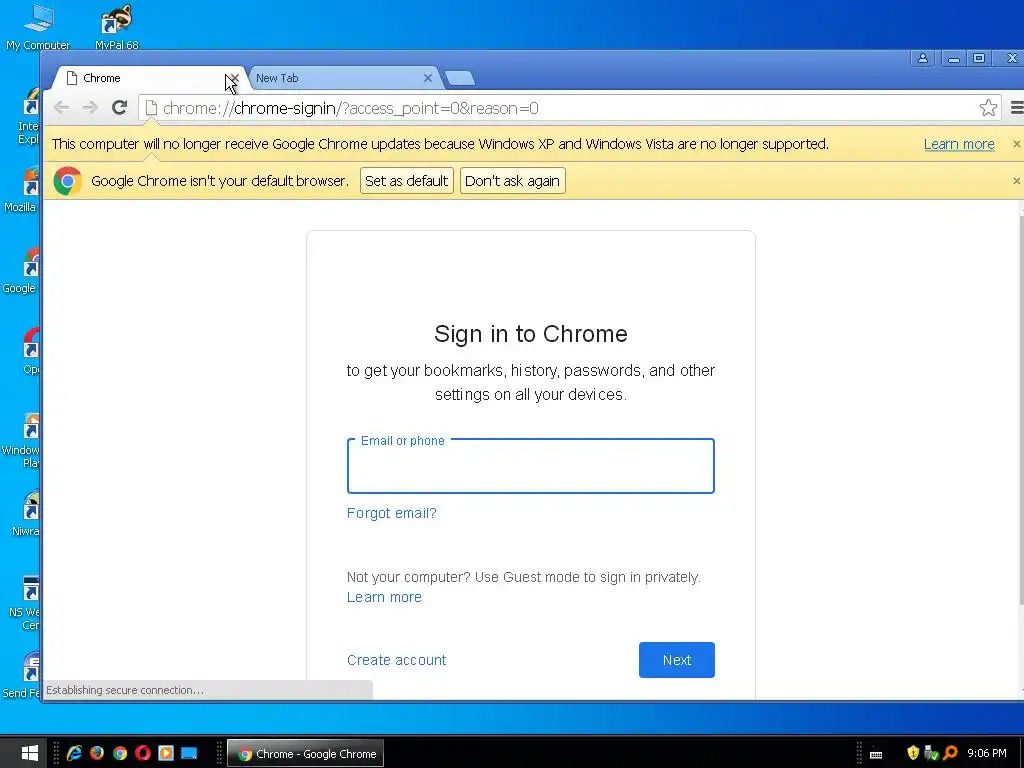Open the Windows Start button

coord(29,753)
